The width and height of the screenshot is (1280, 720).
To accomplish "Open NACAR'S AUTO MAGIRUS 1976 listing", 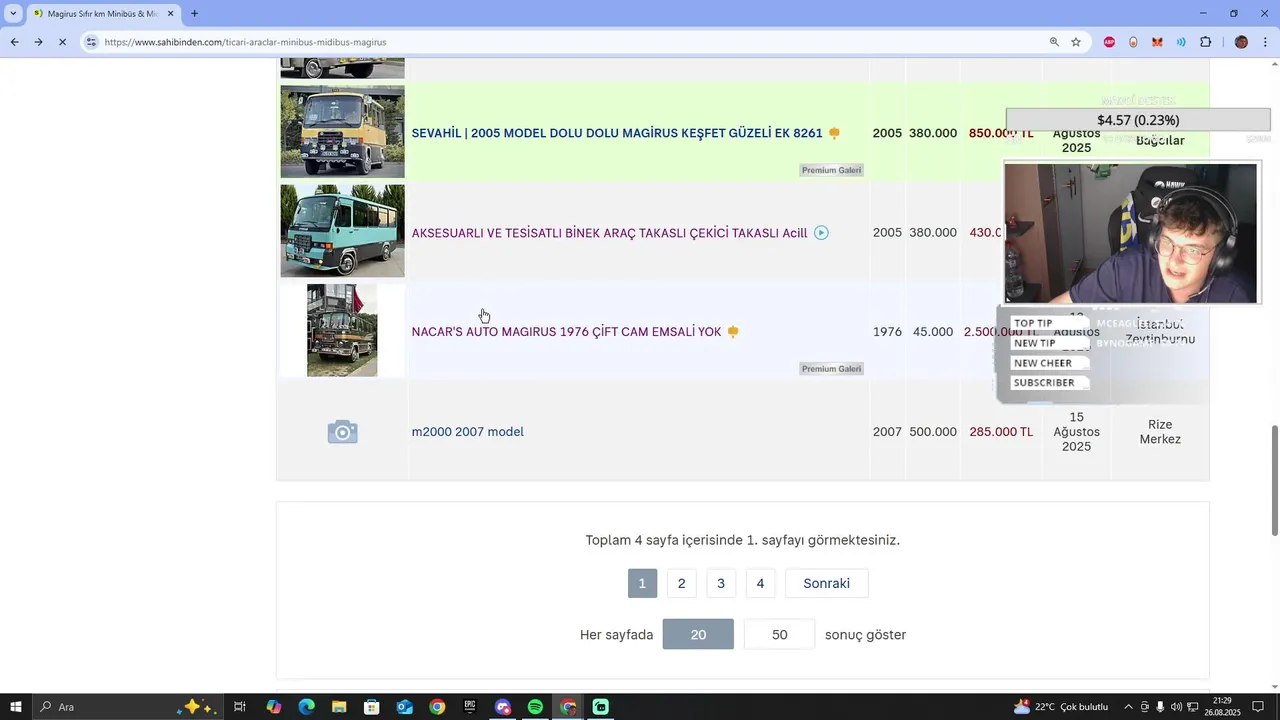I will pos(566,332).
